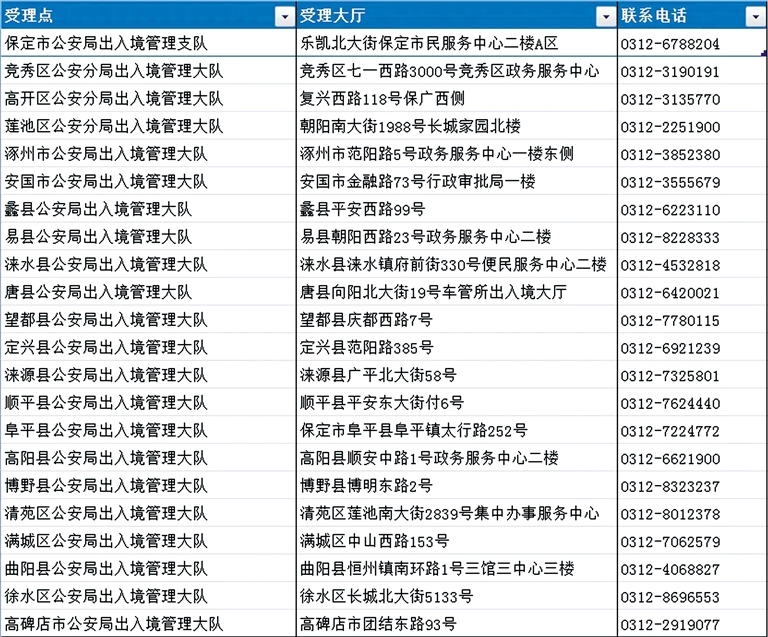Select cell 高阳县公安局出入境管理大队
The width and height of the screenshot is (768, 637).
148,458
